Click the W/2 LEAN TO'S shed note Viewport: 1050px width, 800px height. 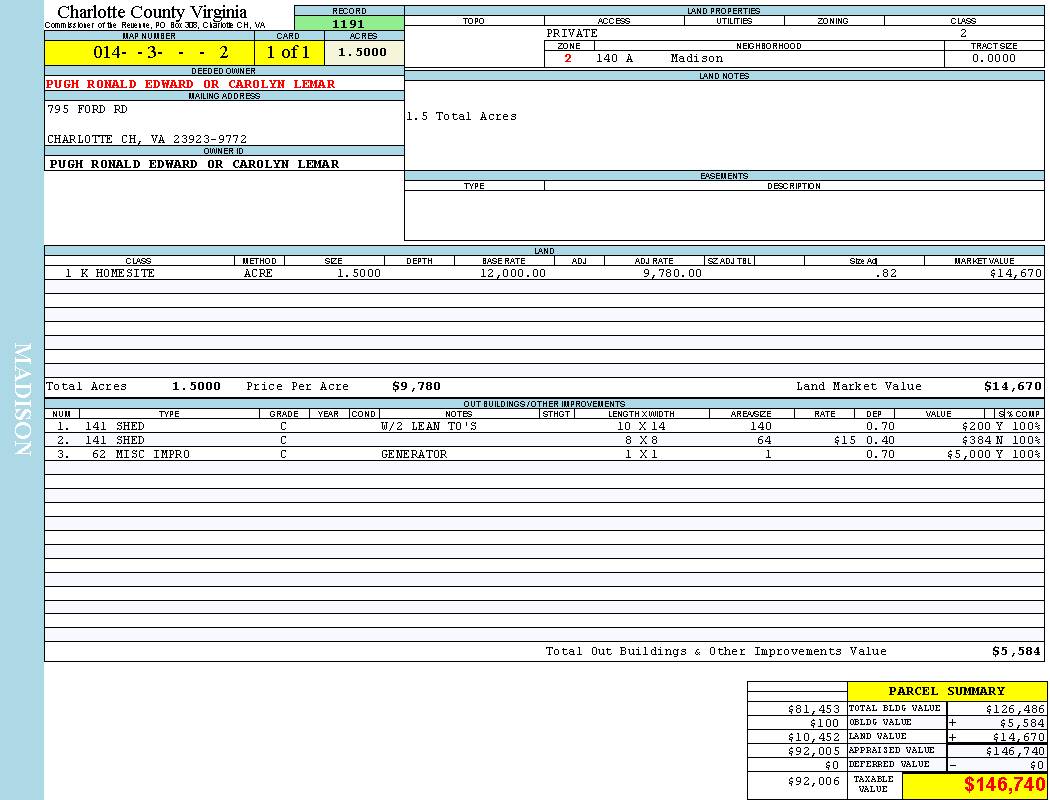[x=429, y=426]
